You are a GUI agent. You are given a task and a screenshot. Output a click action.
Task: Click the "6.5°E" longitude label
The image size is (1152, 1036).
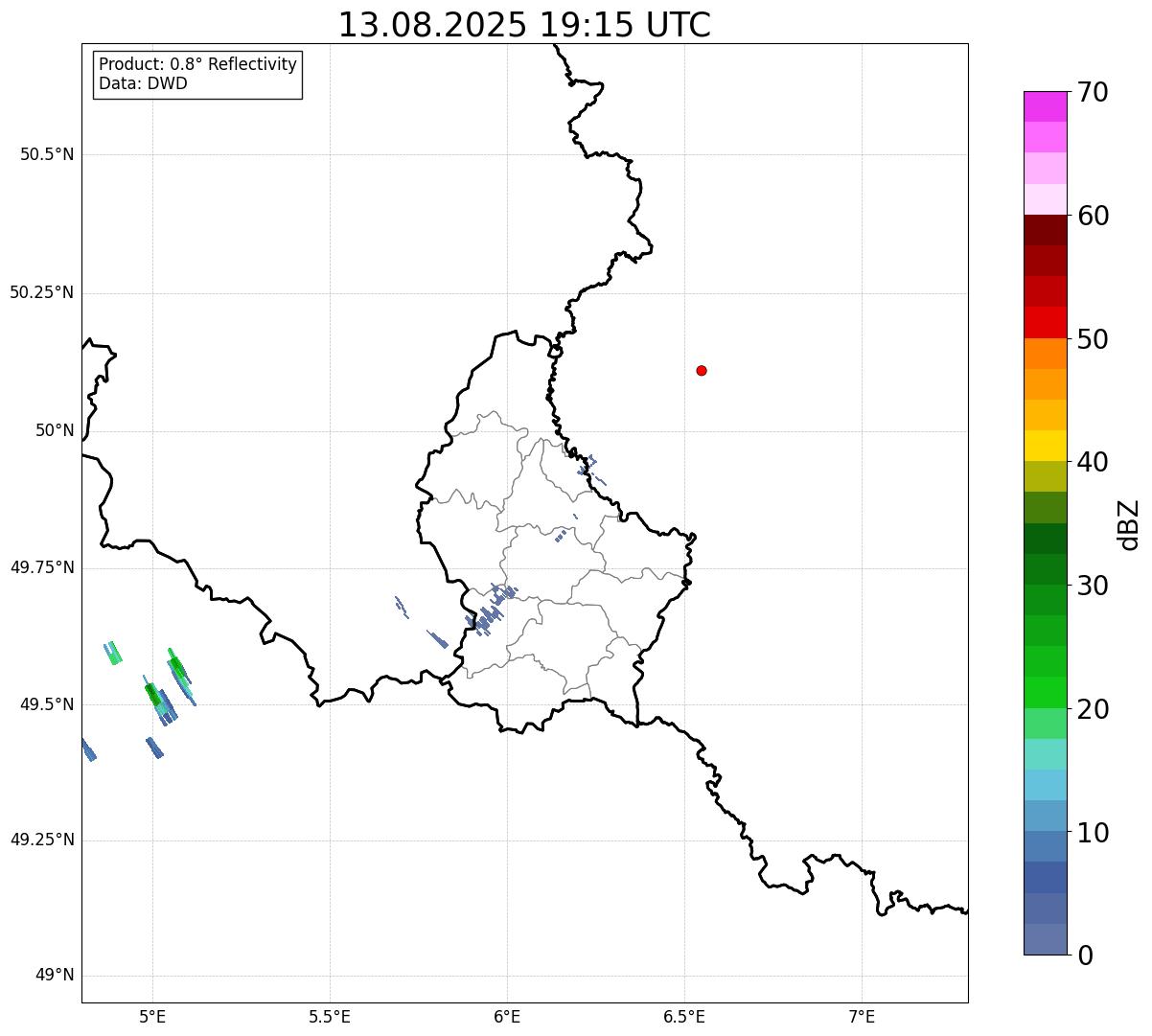[684, 1017]
